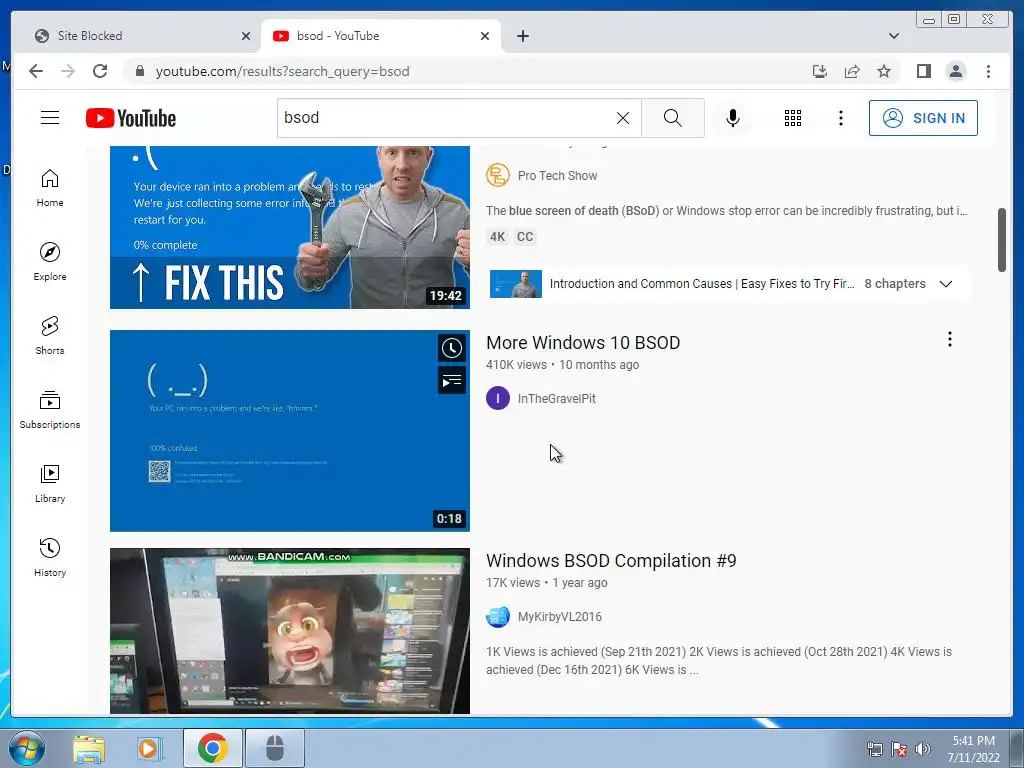Open Chrome three-dot menu
This screenshot has width=1024, height=768.
click(x=988, y=71)
